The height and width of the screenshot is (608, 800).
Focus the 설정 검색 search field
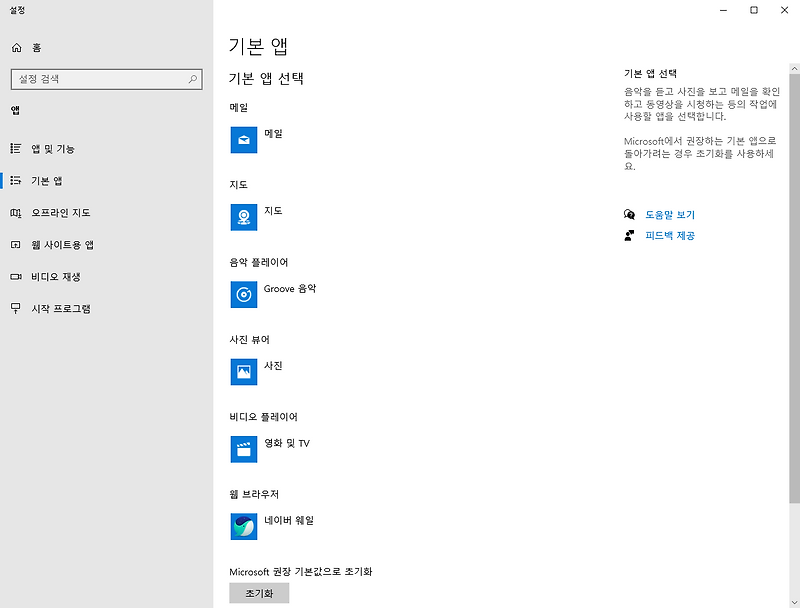point(98,78)
